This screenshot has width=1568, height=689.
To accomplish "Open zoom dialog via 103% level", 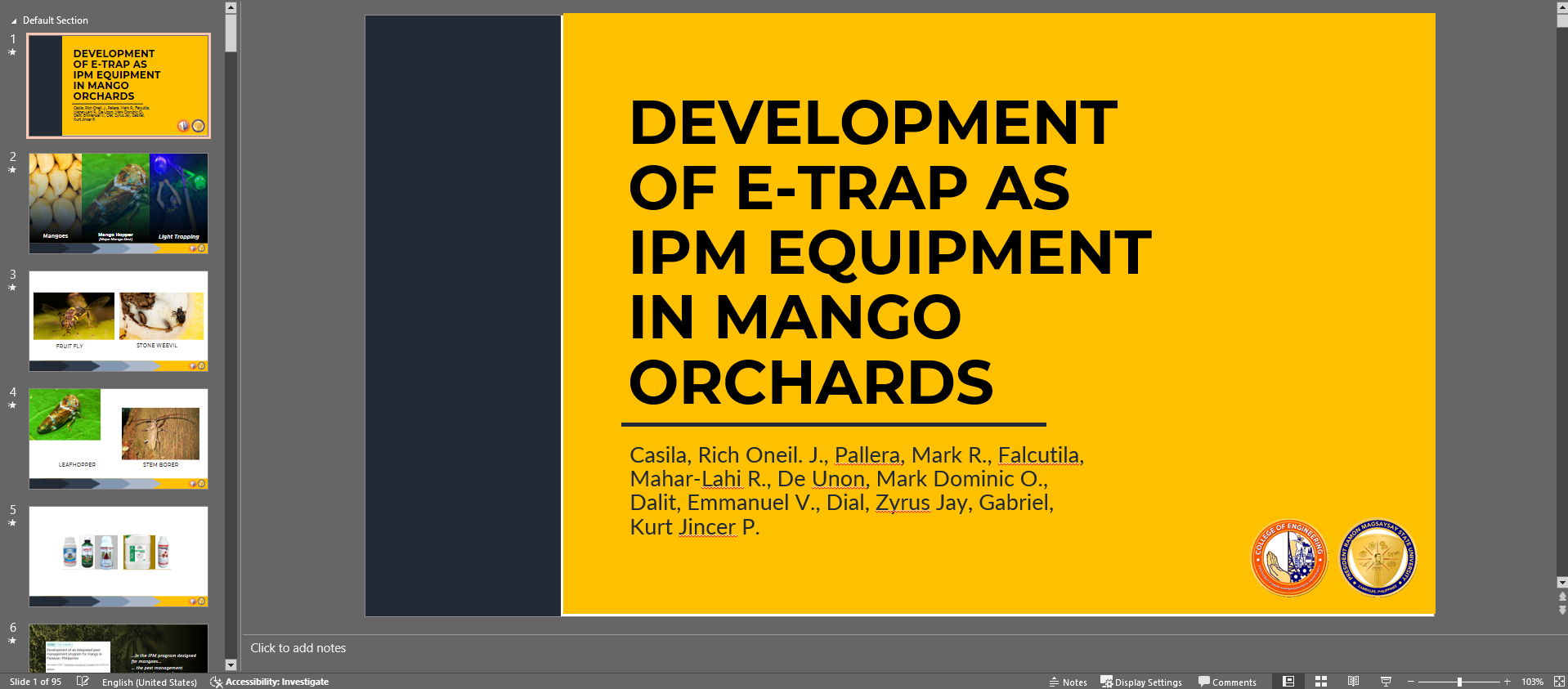I will point(1532,682).
